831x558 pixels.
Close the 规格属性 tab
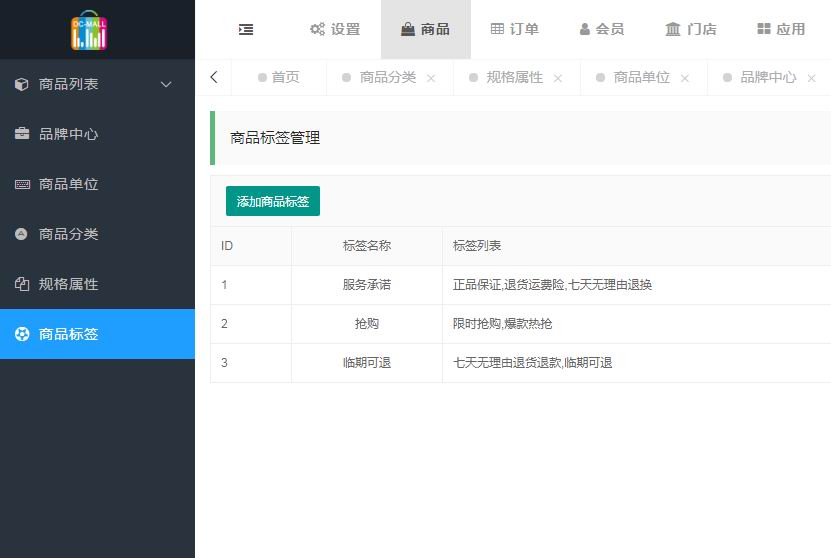[x=558, y=78]
